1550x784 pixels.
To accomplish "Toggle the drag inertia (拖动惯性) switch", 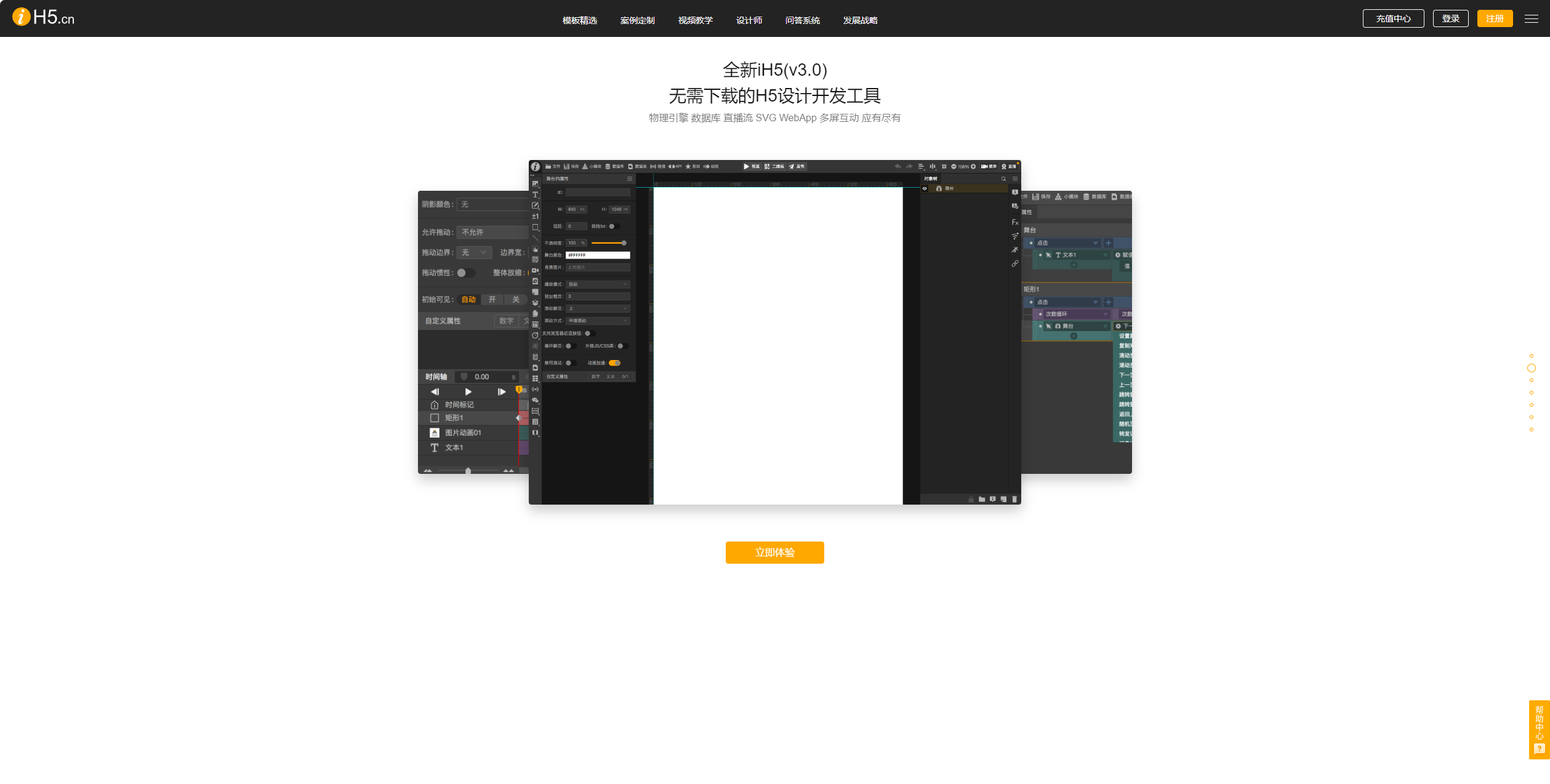I will (x=465, y=273).
